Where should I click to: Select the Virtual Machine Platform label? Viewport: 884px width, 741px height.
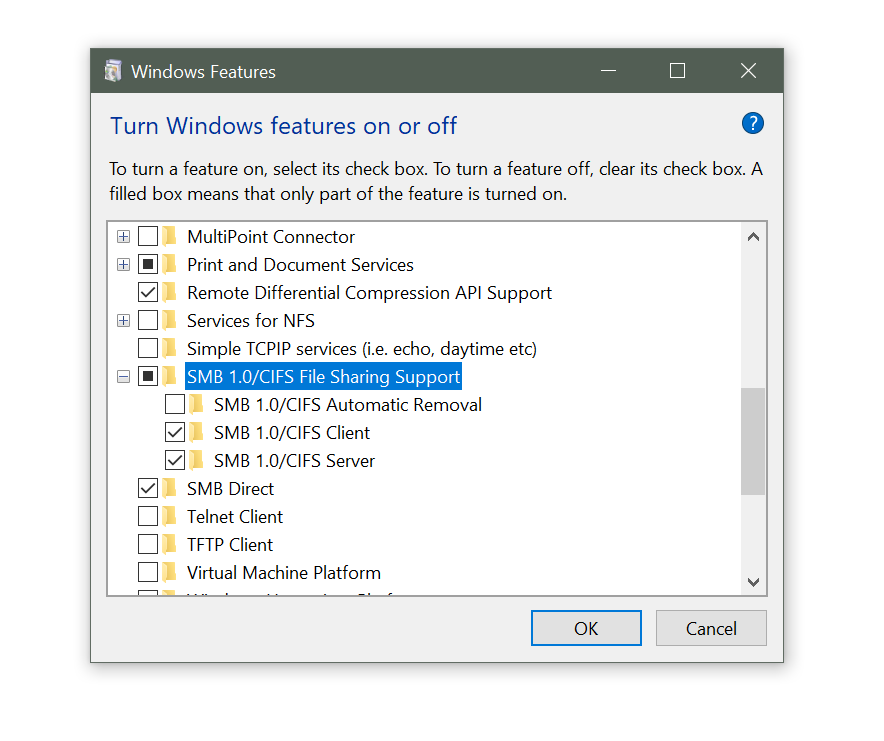point(284,572)
